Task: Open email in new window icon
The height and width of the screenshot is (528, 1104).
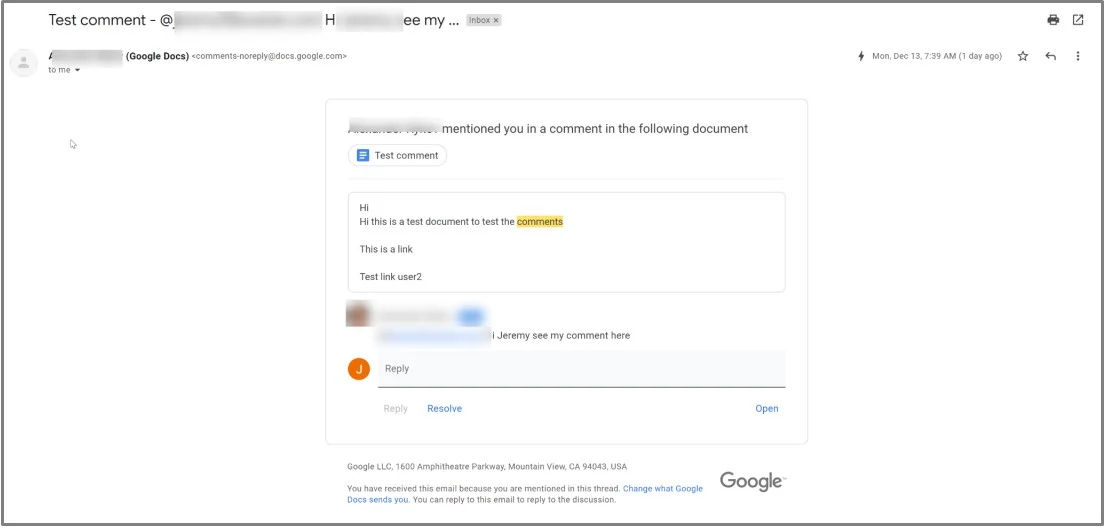Action: coord(1078,20)
